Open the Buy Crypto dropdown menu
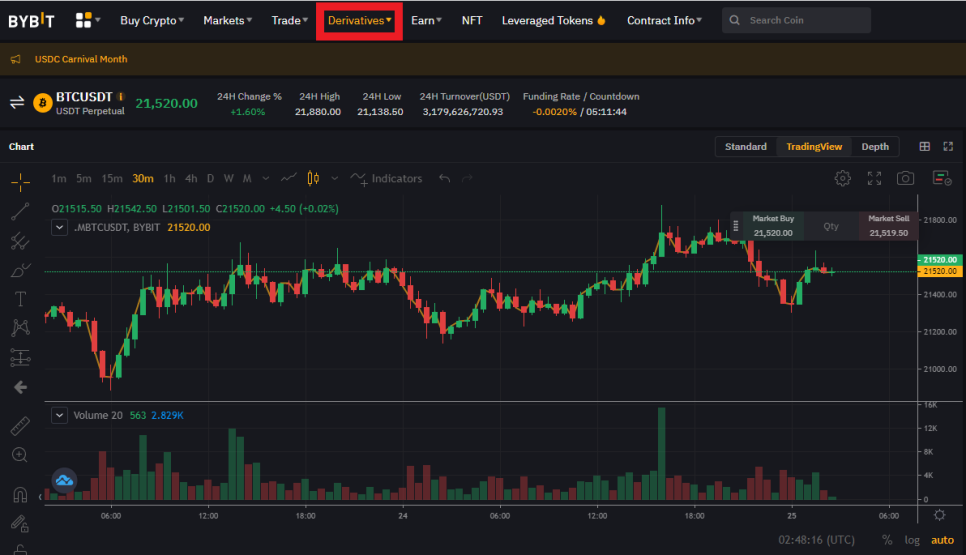 tap(152, 20)
